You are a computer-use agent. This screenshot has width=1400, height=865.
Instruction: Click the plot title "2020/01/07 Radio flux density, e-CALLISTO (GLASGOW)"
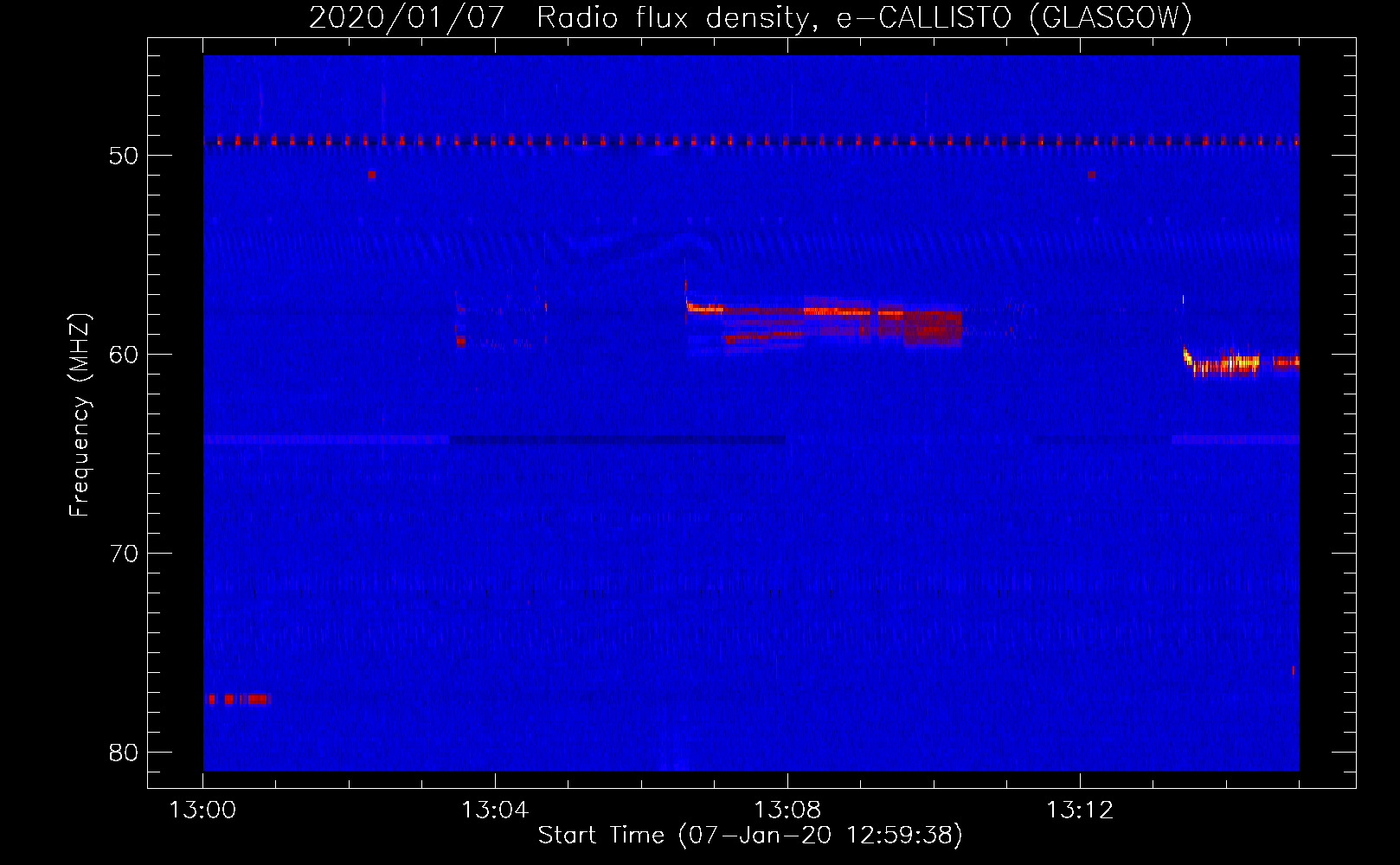click(750, 17)
